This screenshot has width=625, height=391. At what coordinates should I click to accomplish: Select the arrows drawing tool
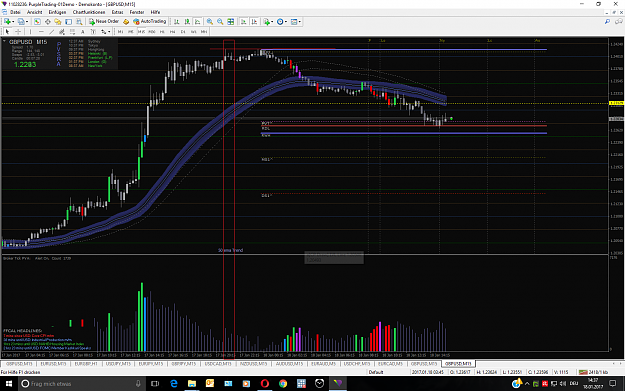[x=103, y=31]
